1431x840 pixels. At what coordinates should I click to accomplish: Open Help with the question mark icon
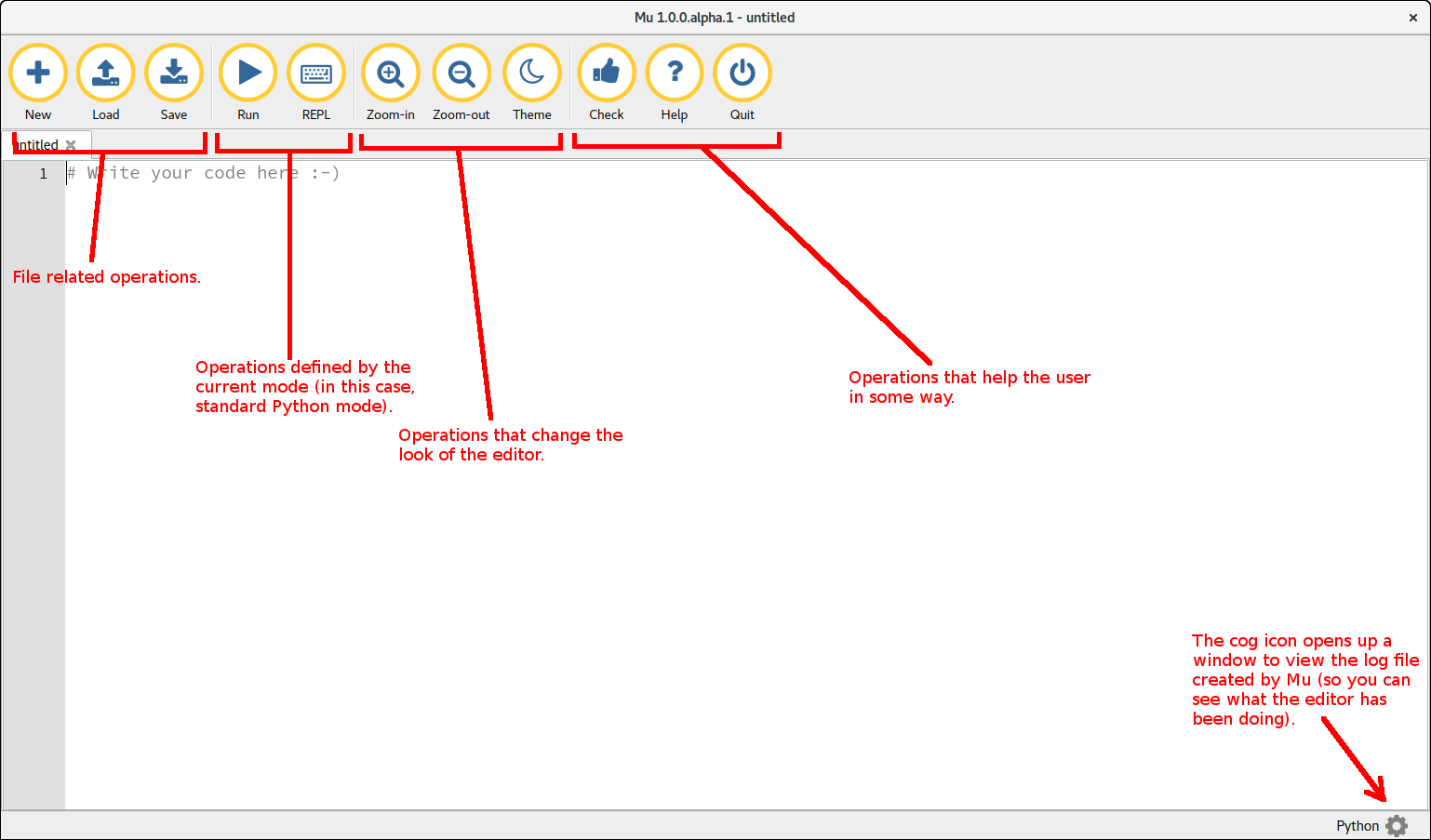click(675, 73)
